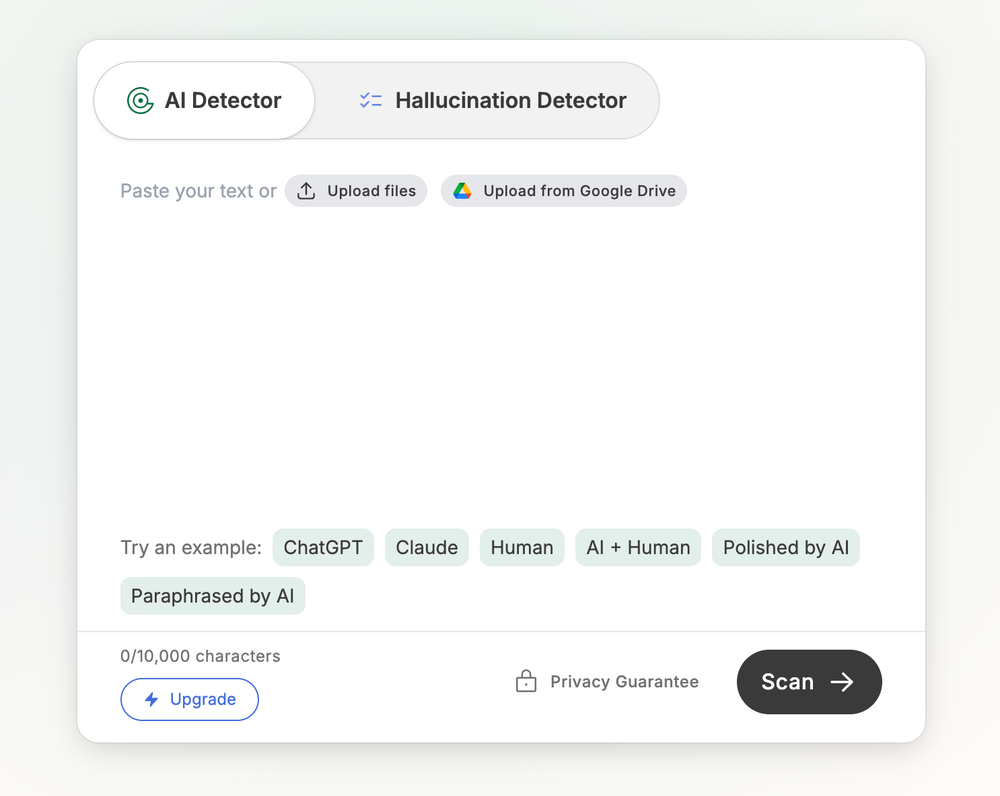This screenshot has width=1000, height=796.
Task: Click the Upload files button
Action: 356,190
